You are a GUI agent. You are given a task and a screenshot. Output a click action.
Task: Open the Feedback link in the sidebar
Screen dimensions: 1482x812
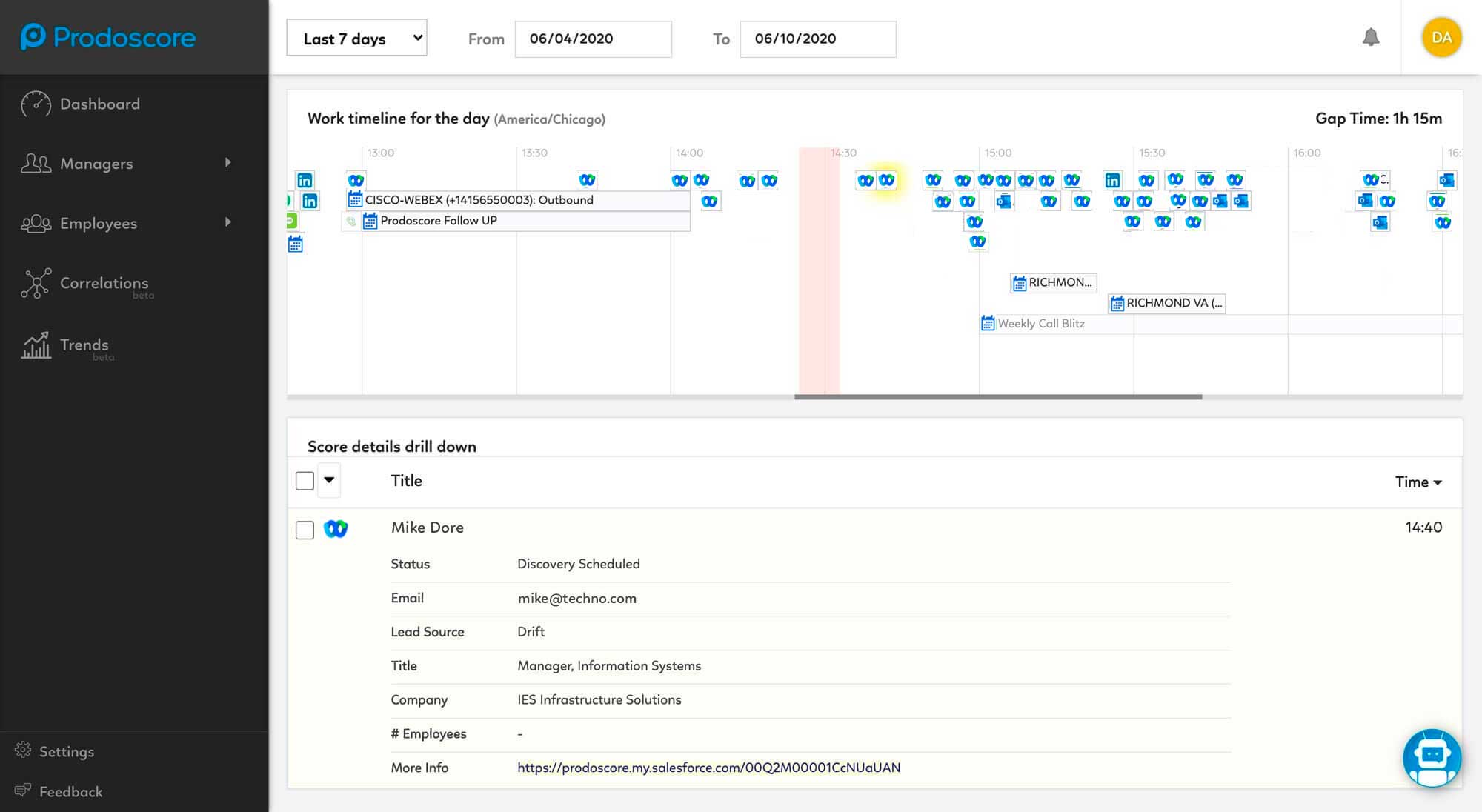point(70,791)
